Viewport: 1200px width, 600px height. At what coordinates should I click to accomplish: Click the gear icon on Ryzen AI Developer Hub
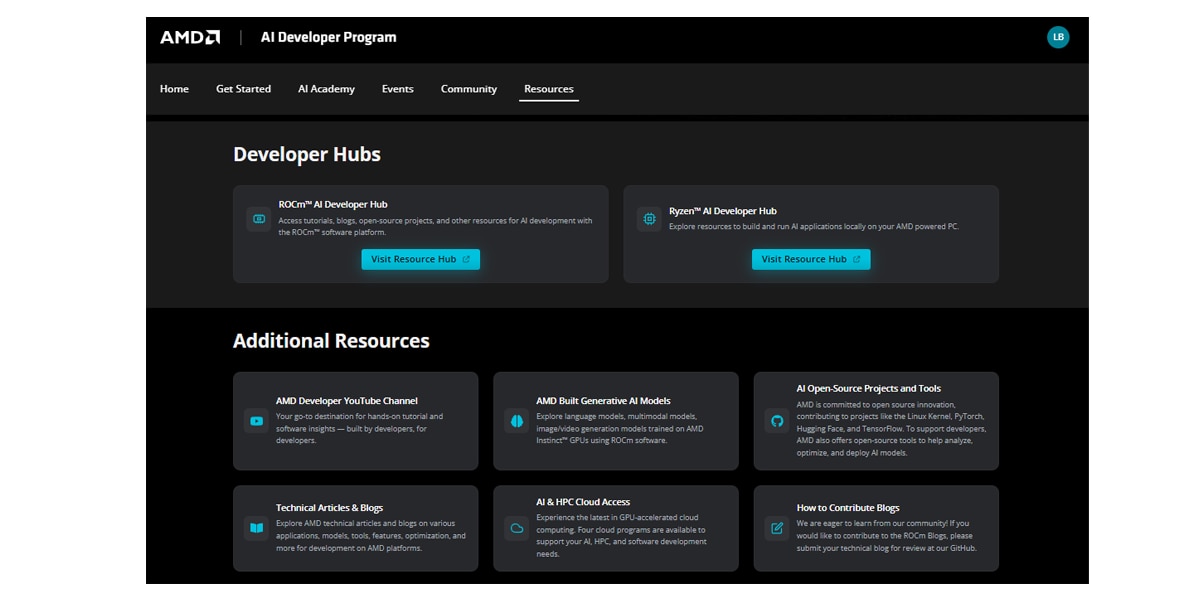coord(648,218)
